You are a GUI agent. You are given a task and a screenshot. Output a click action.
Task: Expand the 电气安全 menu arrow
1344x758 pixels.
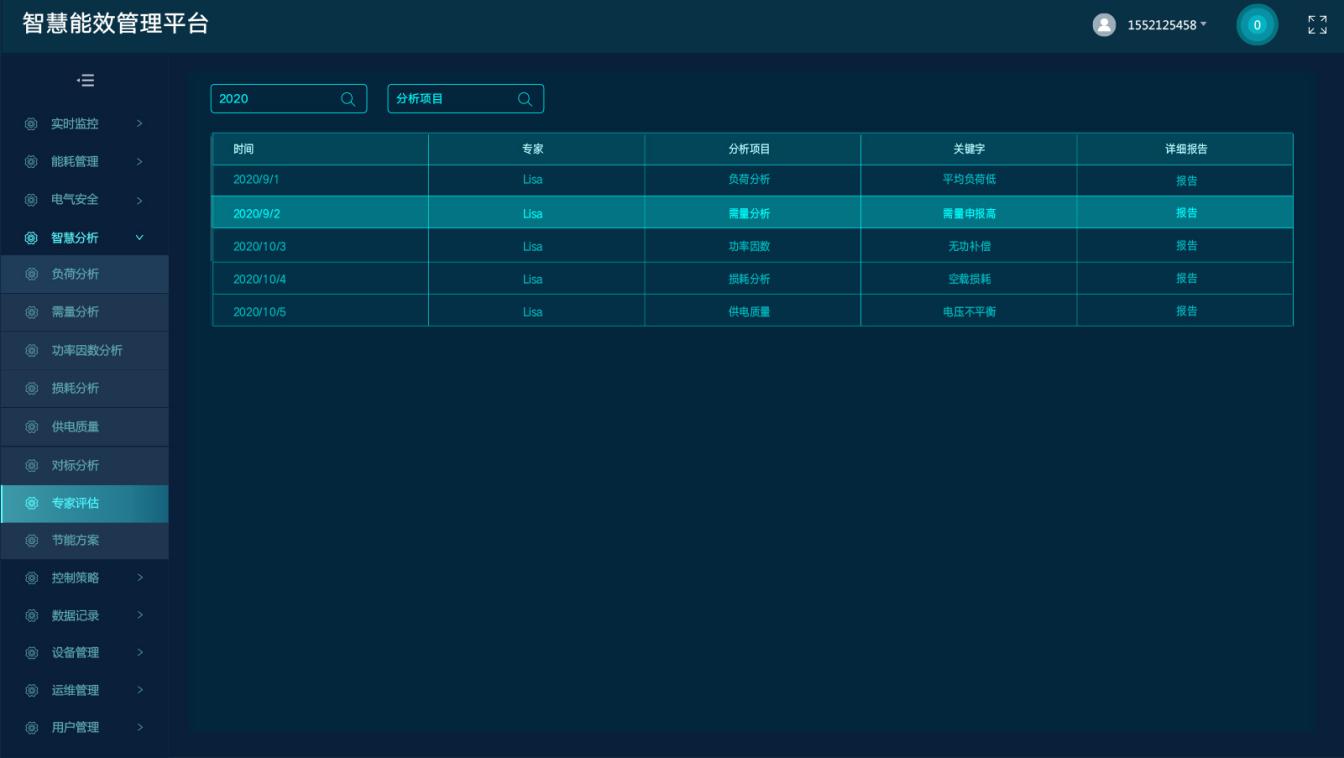pos(139,200)
